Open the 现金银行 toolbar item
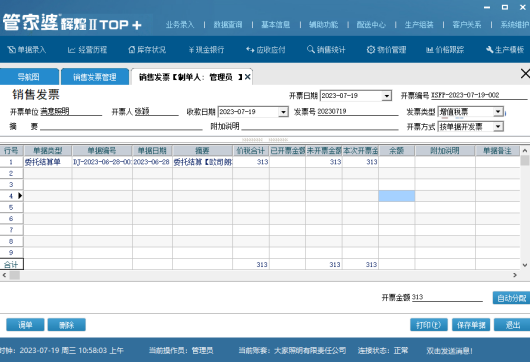 tap(206, 50)
